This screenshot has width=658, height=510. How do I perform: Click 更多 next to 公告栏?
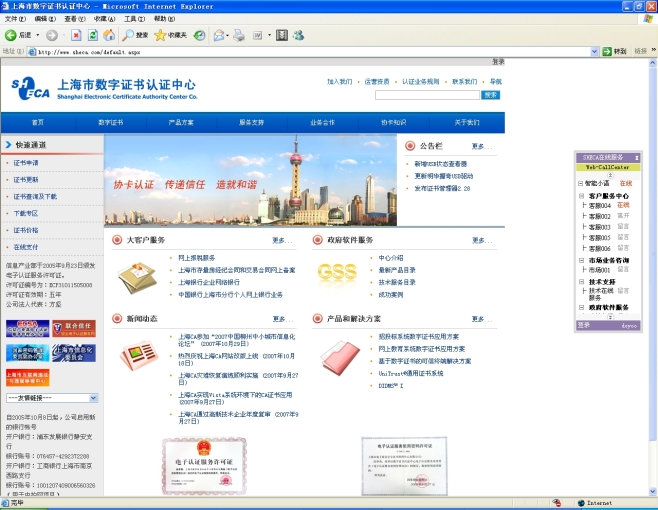tap(481, 146)
